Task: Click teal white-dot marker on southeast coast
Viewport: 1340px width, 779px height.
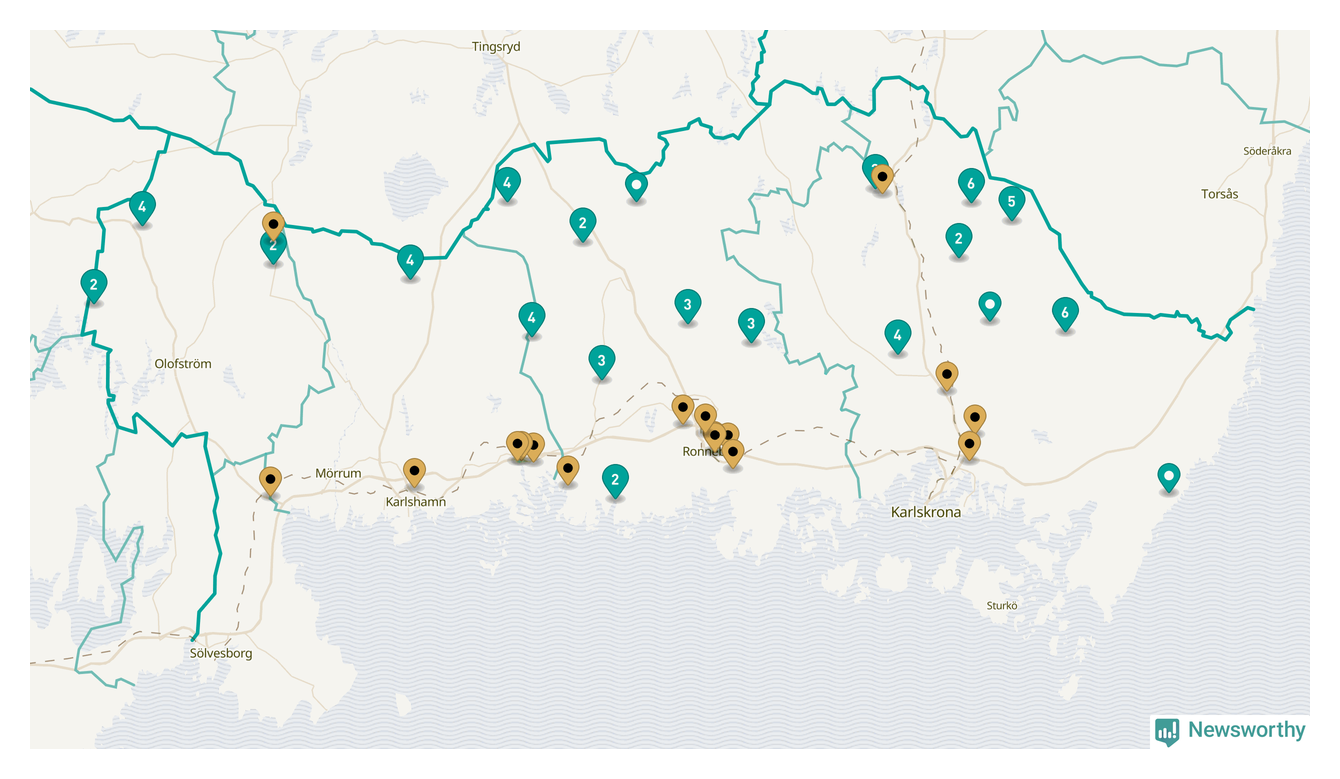Action: coord(1168,476)
